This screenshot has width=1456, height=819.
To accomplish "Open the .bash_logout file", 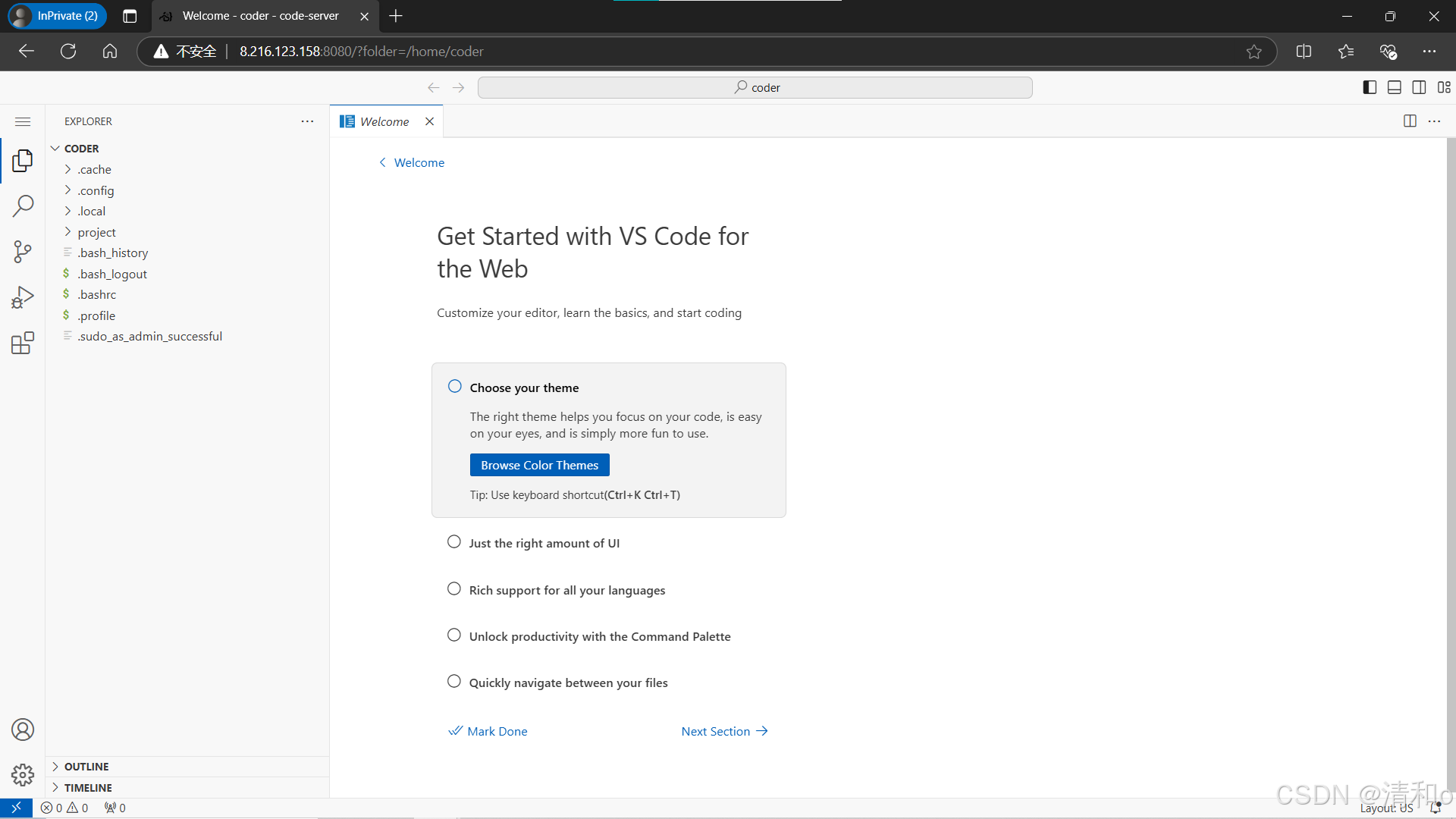I will point(187,274).
